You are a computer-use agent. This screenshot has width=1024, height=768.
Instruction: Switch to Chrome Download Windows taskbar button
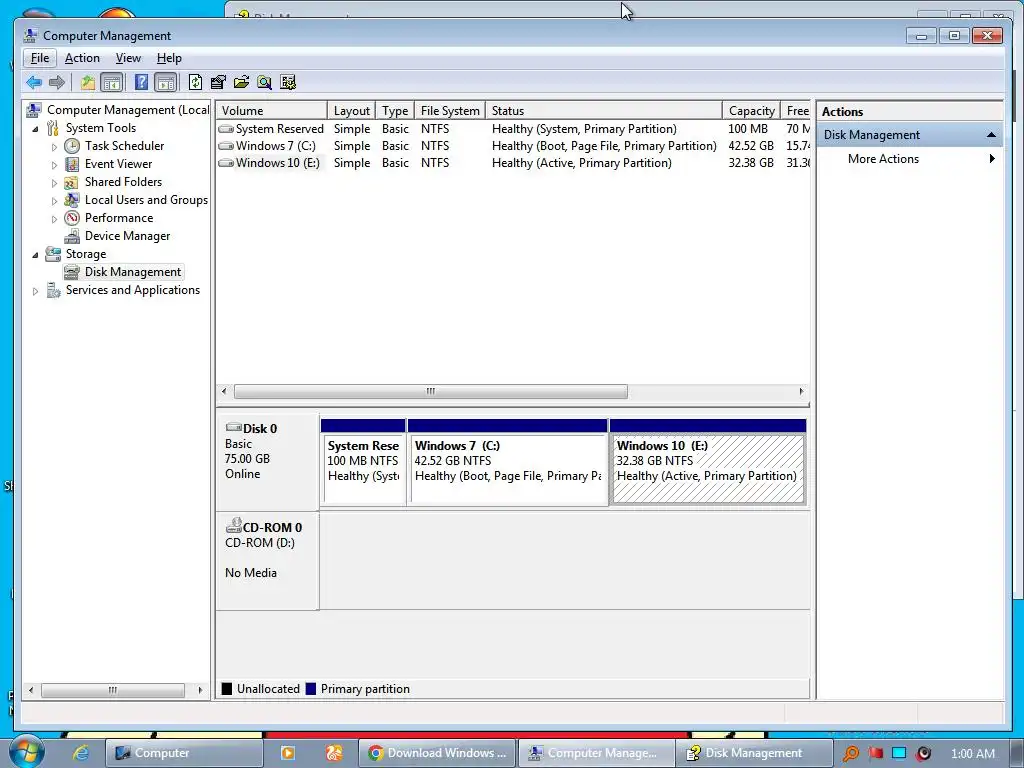click(x=437, y=753)
